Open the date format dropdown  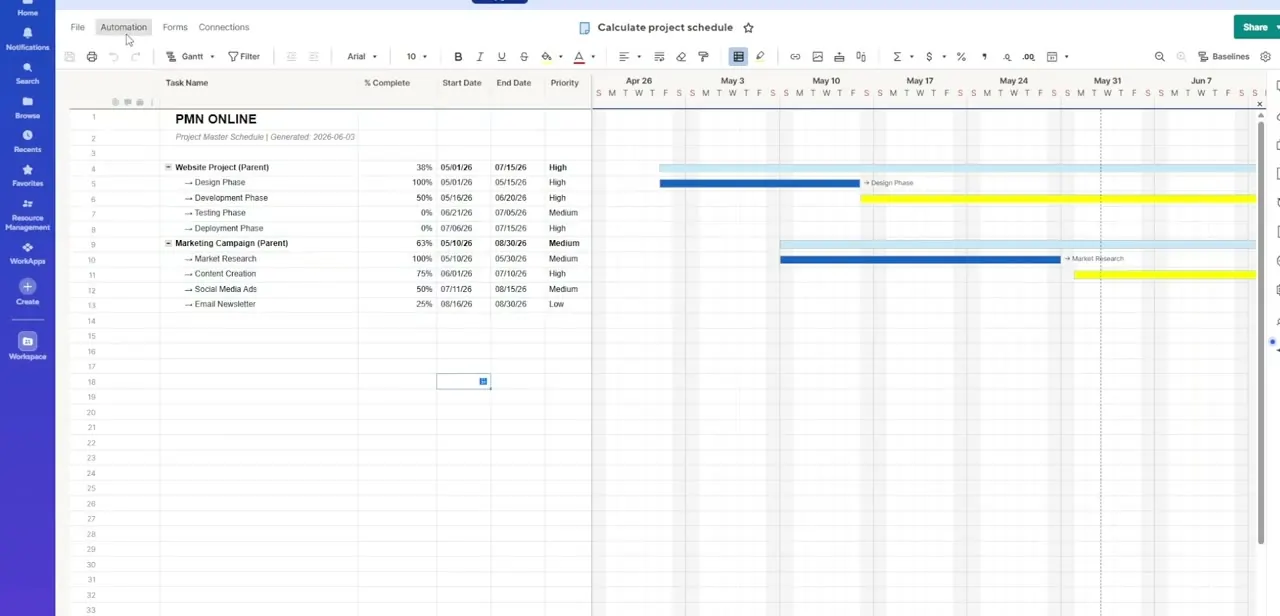[x=1057, y=57]
